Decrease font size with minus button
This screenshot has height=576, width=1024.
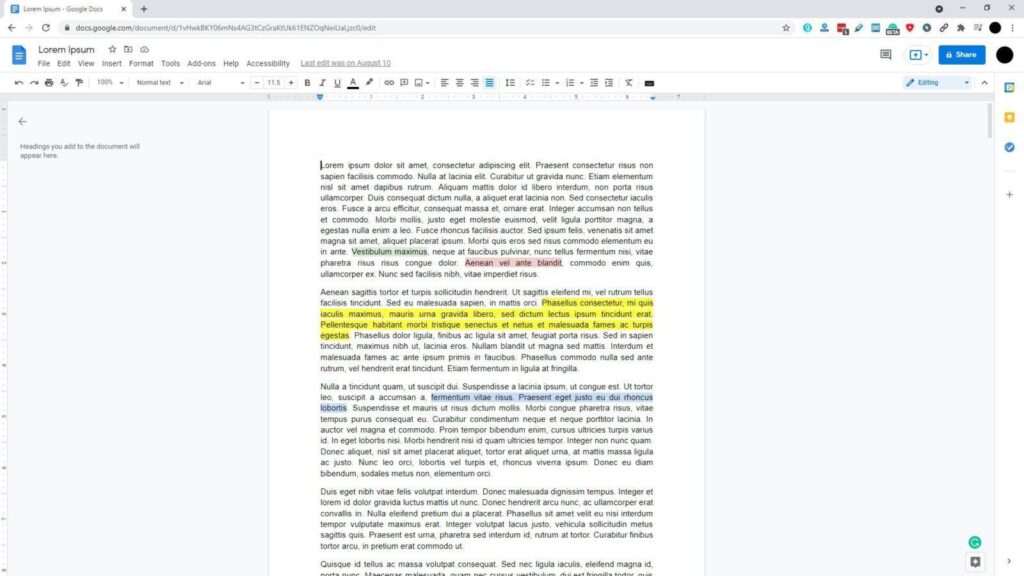point(257,83)
